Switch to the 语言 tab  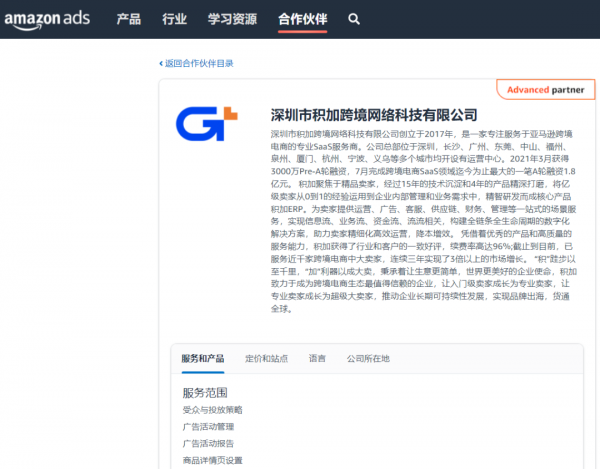click(x=317, y=358)
